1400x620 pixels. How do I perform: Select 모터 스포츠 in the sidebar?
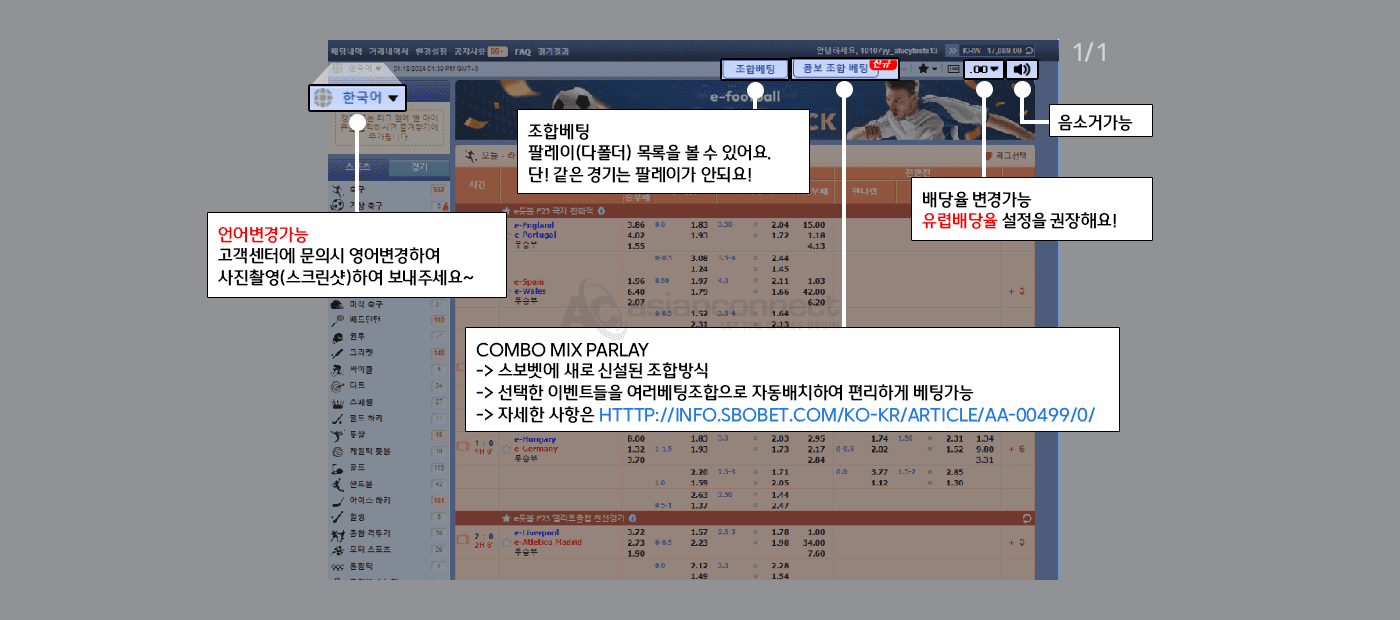[x=371, y=549]
